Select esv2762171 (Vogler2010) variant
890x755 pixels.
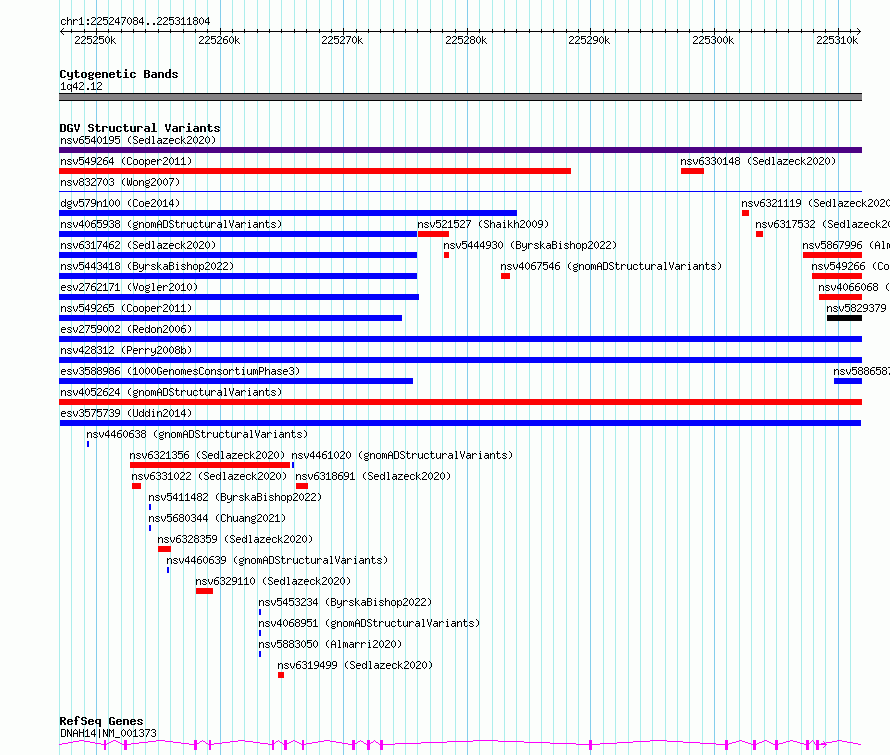(x=129, y=287)
